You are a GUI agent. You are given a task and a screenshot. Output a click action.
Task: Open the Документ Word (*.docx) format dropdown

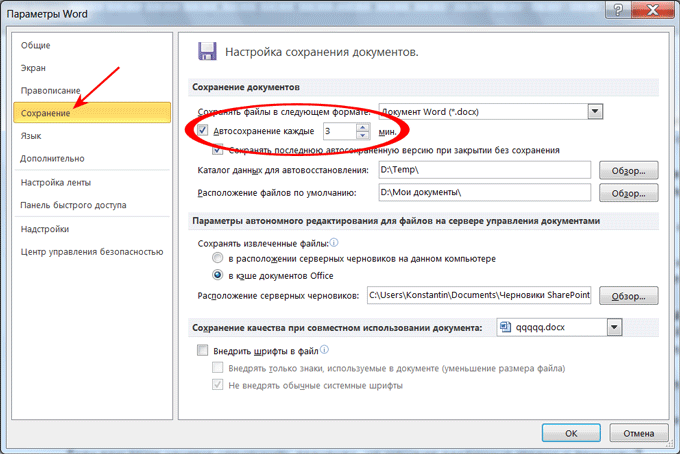(x=595, y=112)
